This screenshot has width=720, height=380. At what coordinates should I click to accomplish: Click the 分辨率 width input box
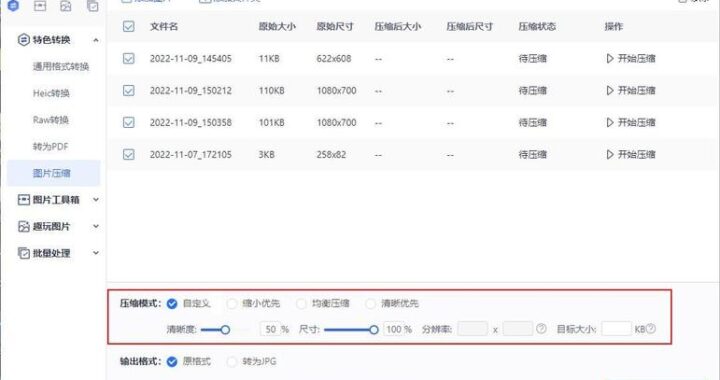473,329
